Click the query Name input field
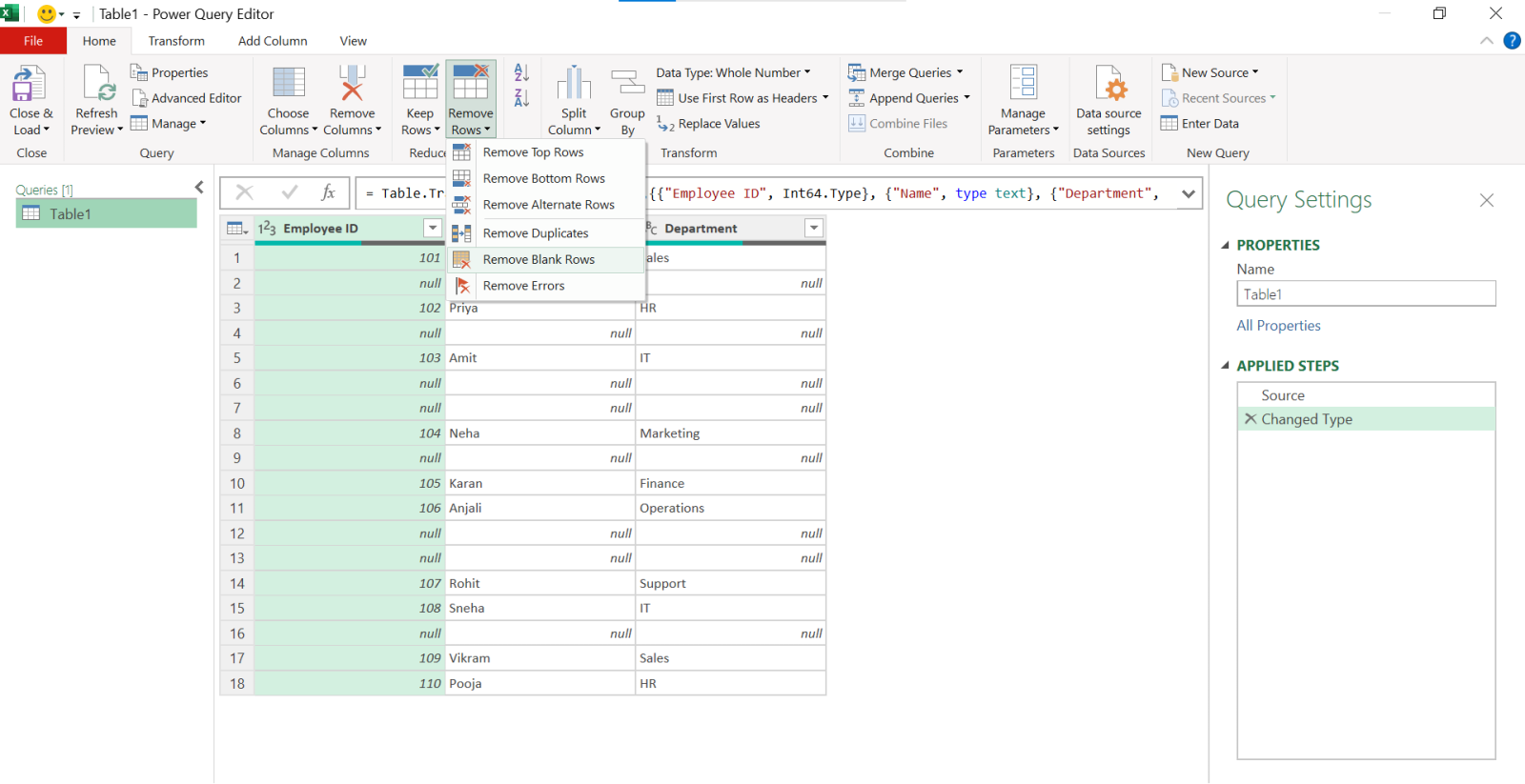This screenshot has width=1525, height=784. (x=1366, y=294)
